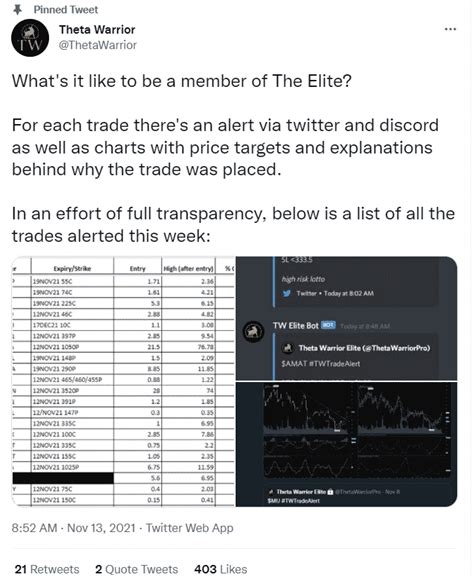The height and width of the screenshot is (579, 474).
Task: Click the Twitter Web App source link
Action: pyautogui.click(x=190, y=528)
